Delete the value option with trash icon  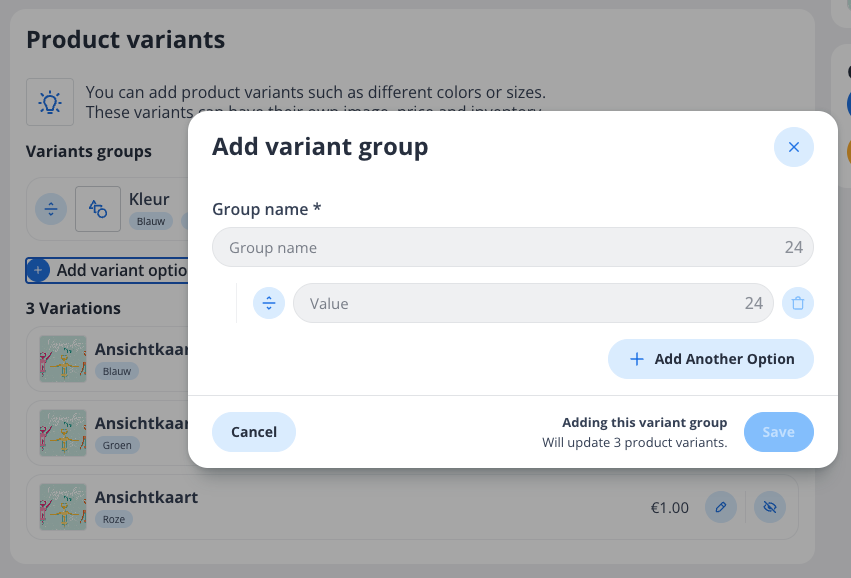coord(797,303)
